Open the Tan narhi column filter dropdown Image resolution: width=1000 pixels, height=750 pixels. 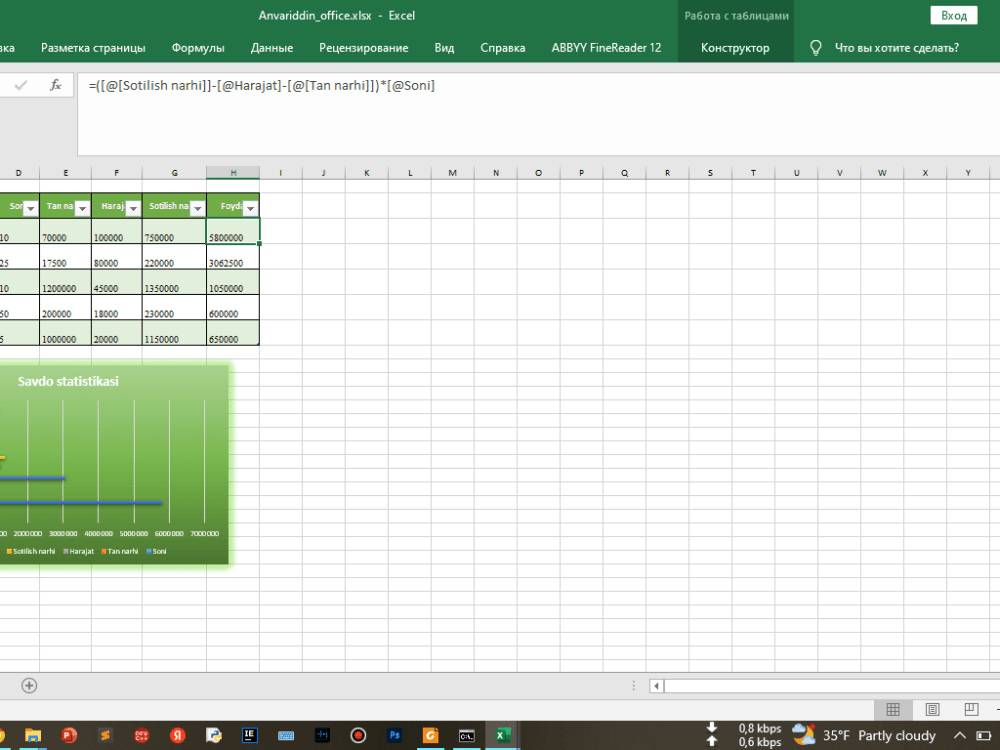pyautogui.click(x=82, y=208)
